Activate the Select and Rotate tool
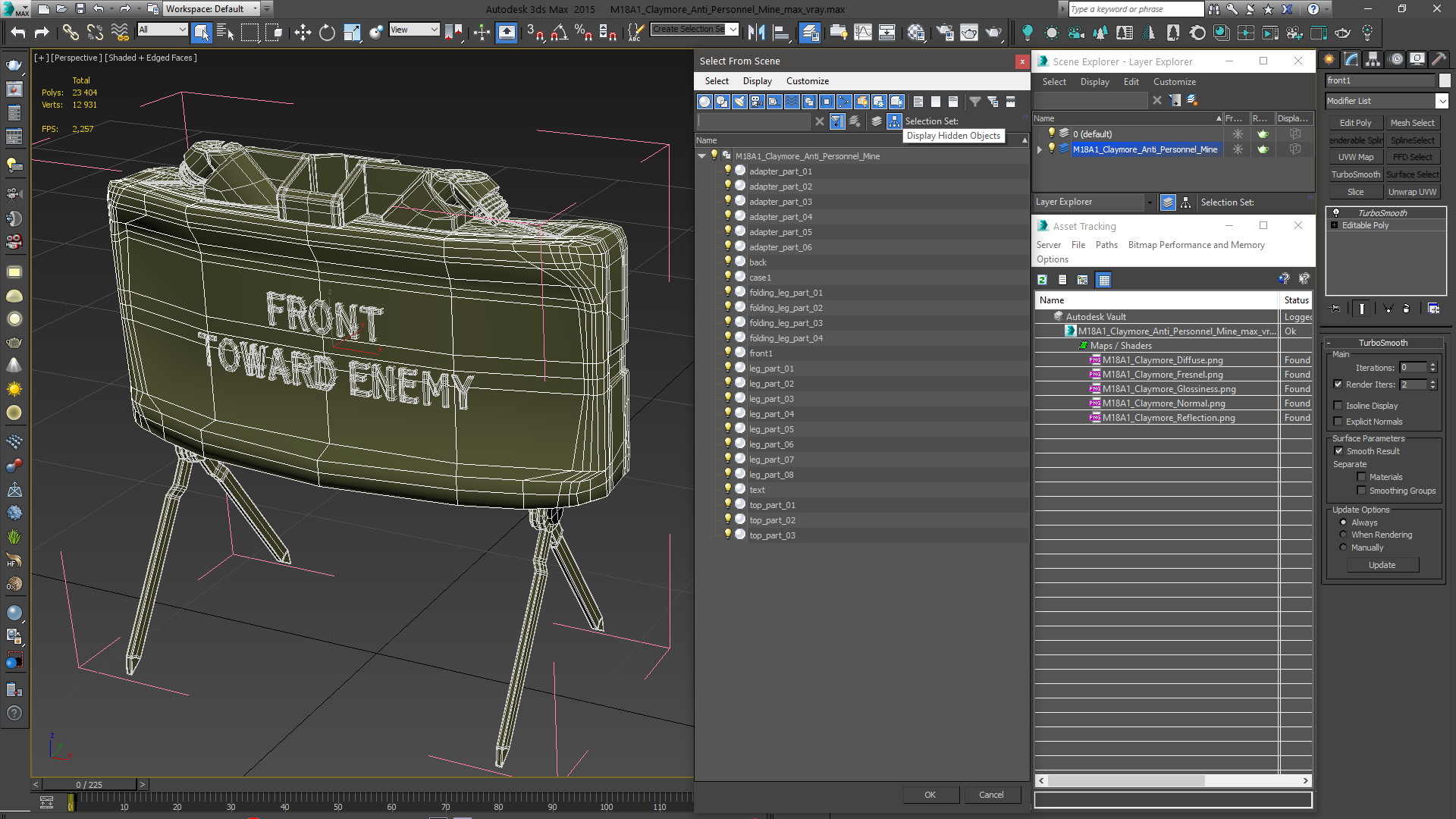Screen dimensions: 1456x819 (327, 32)
